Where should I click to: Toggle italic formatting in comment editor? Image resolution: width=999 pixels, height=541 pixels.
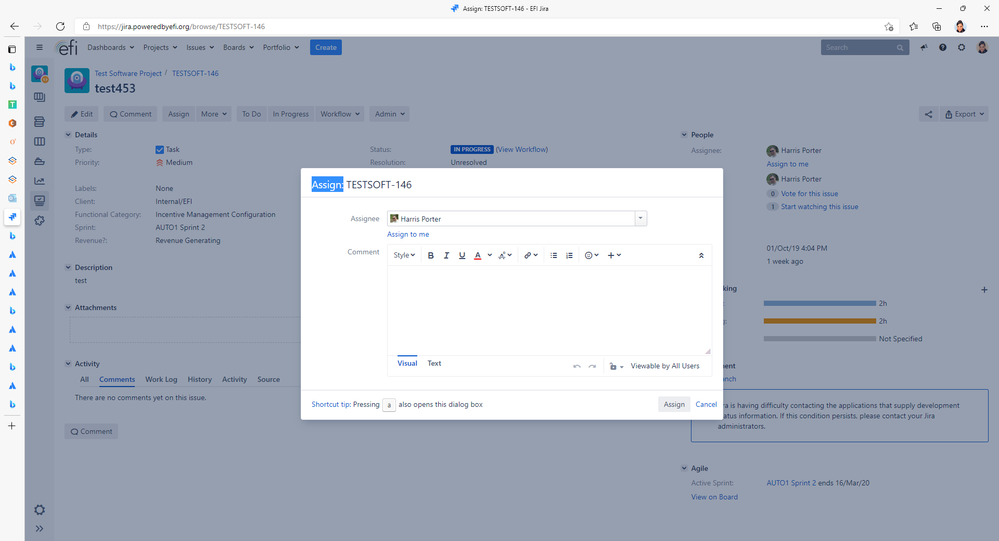[x=447, y=256]
